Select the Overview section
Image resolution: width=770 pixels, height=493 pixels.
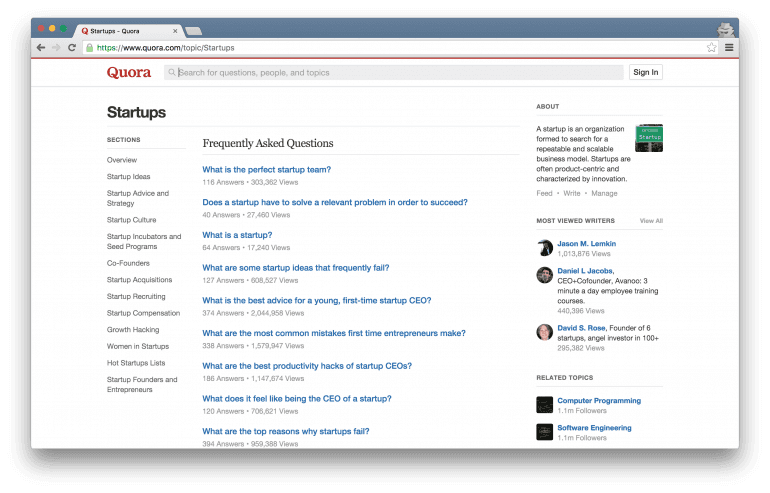tap(122, 160)
